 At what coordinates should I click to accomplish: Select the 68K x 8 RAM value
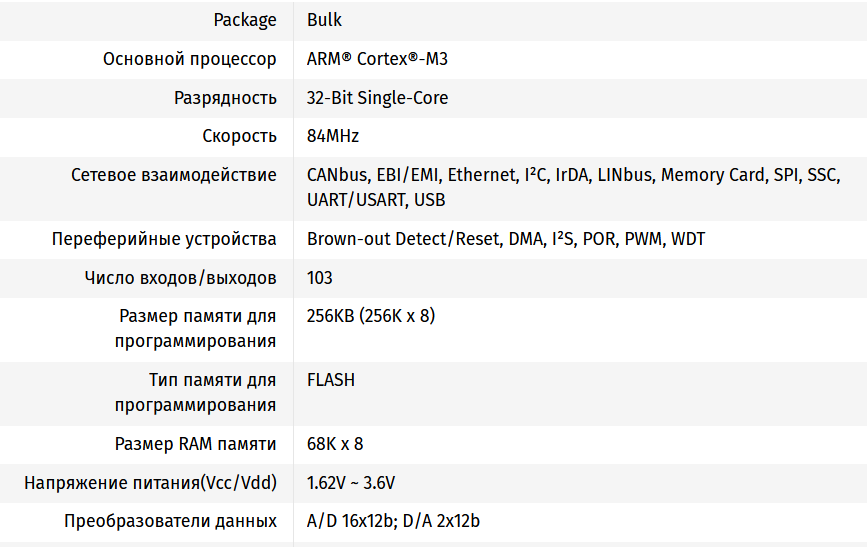pyautogui.click(x=335, y=444)
